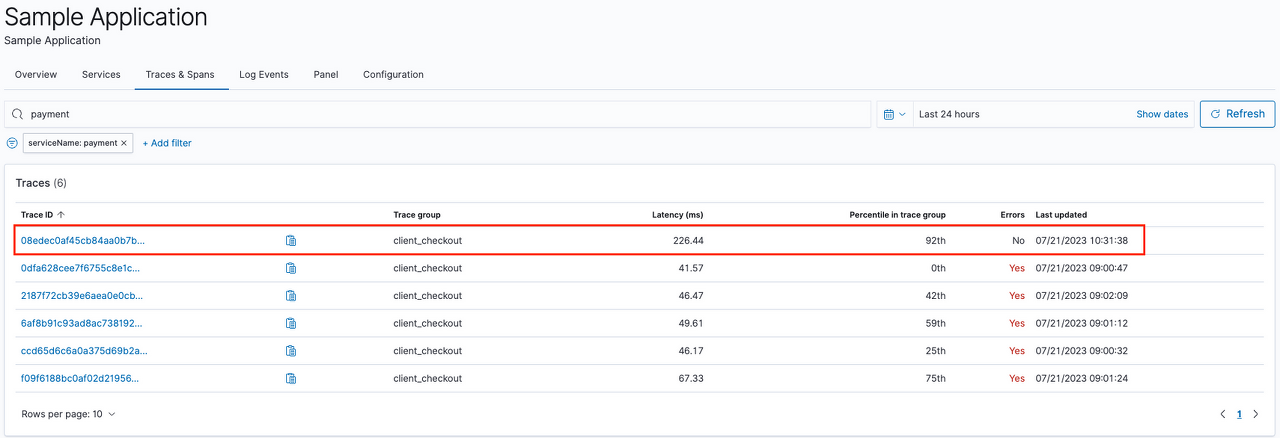This screenshot has height=438, width=1280.
Task: Go to next page of traces
Action: click(x=1256, y=414)
